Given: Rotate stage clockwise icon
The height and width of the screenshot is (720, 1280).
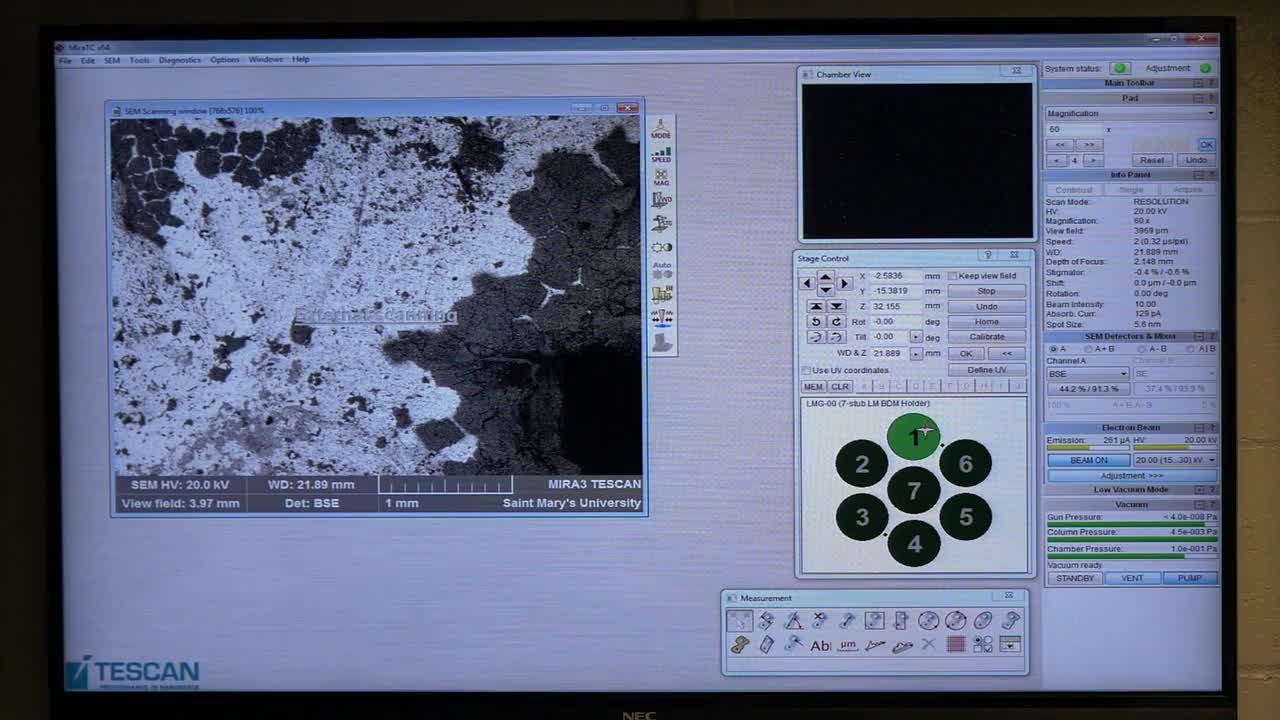Looking at the screenshot, I should tap(836, 321).
